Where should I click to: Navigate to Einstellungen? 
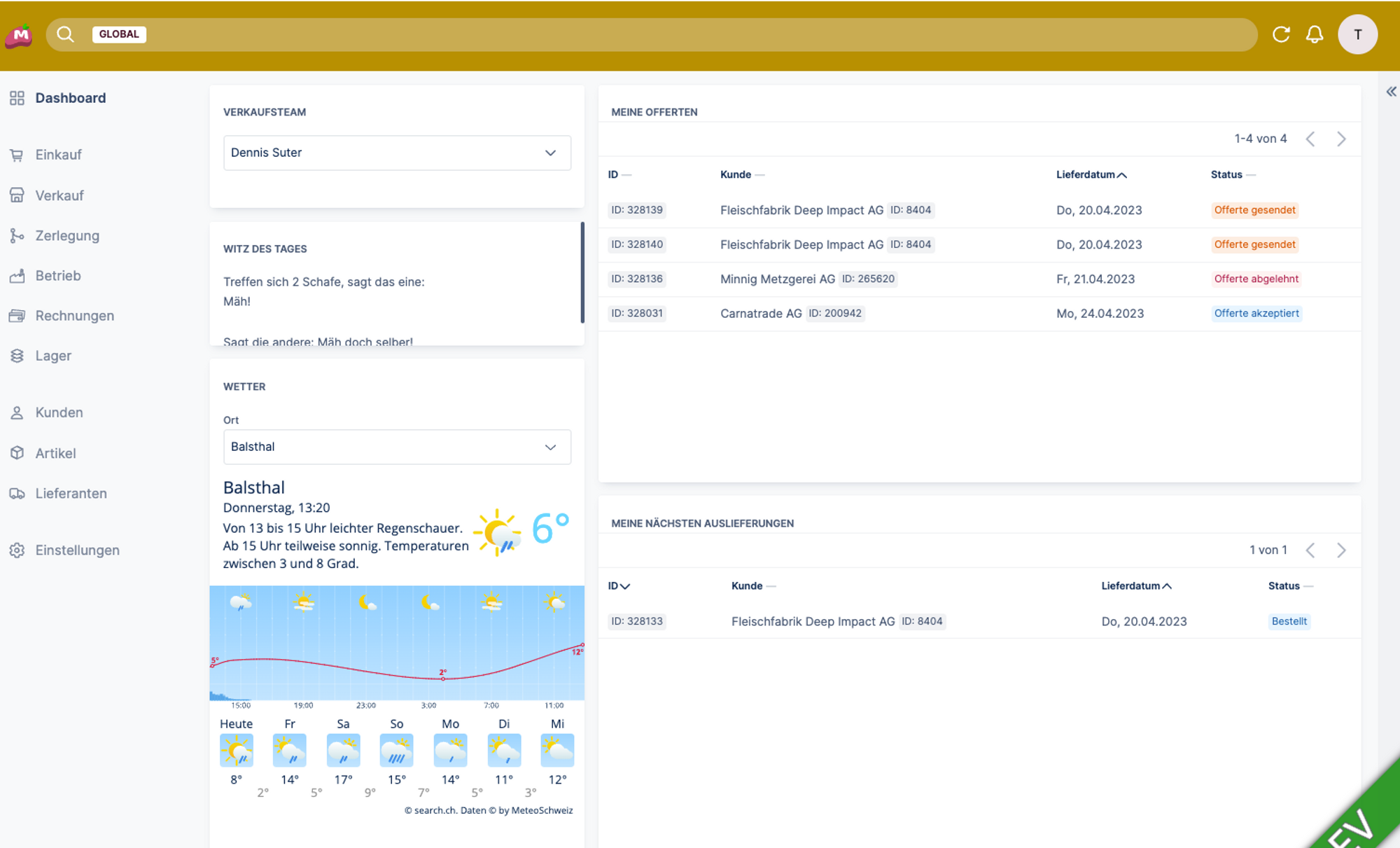click(77, 550)
